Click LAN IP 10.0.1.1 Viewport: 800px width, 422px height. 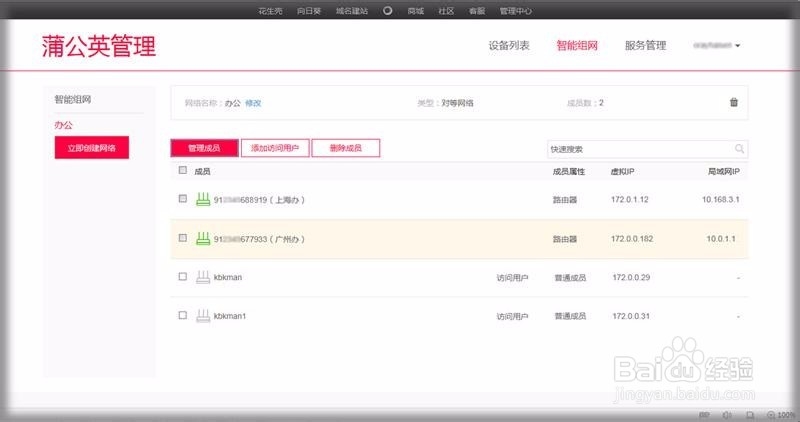click(x=721, y=239)
